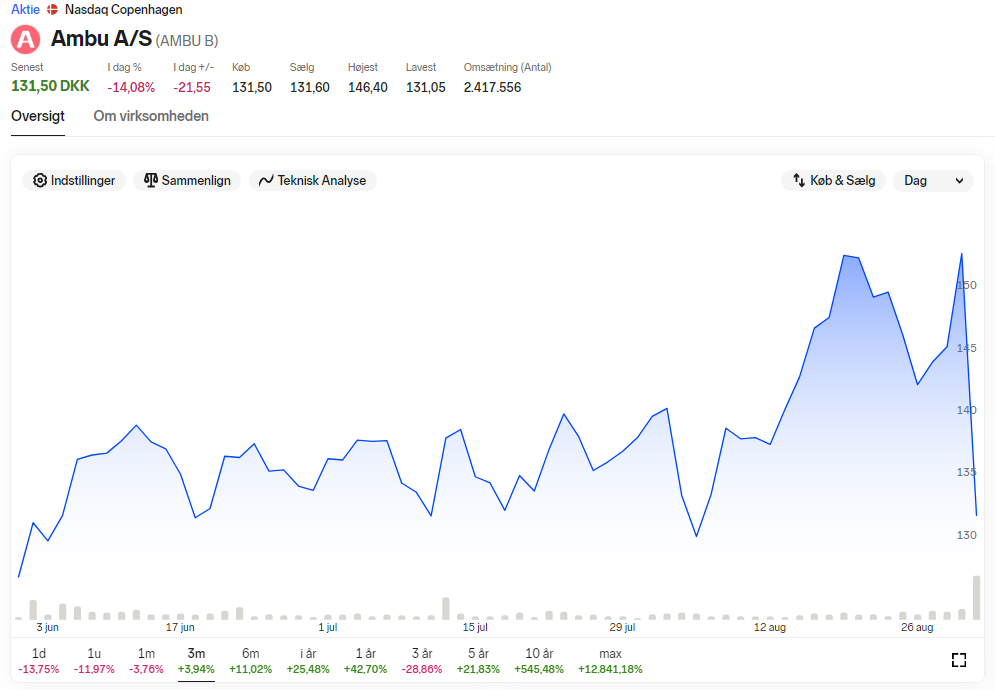Click the I dag % value -14,08%

(131, 88)
